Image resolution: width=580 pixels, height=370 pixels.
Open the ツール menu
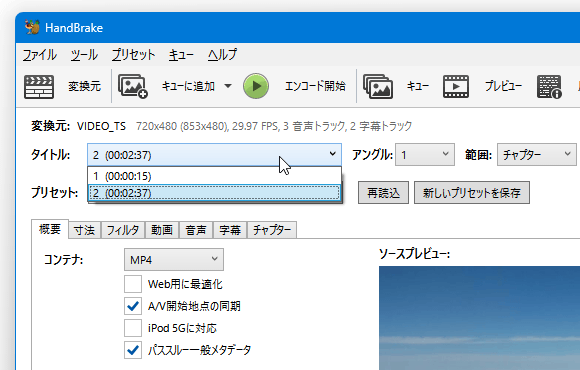[x=84, y=55]
